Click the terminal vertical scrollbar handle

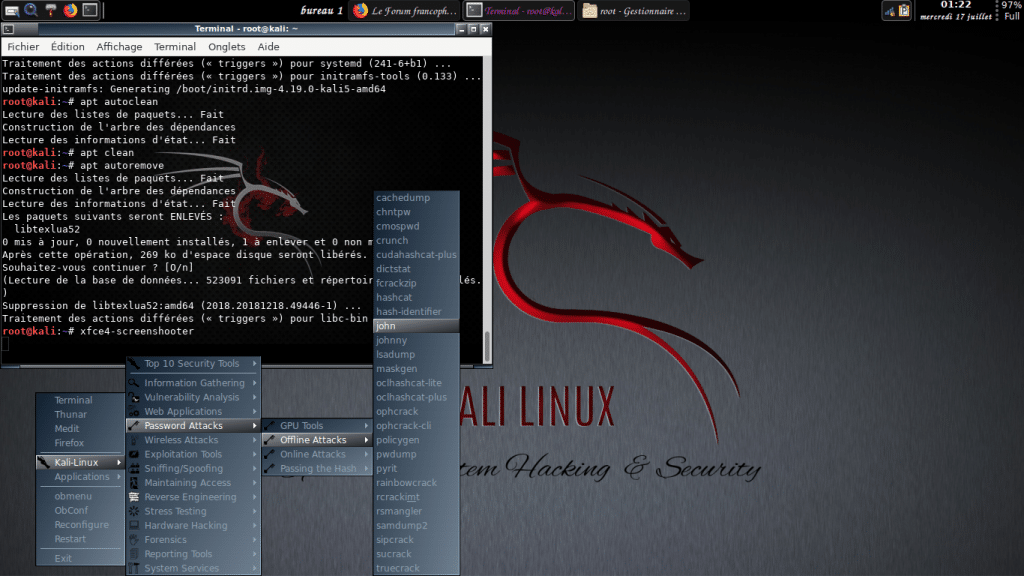[487, 347]
